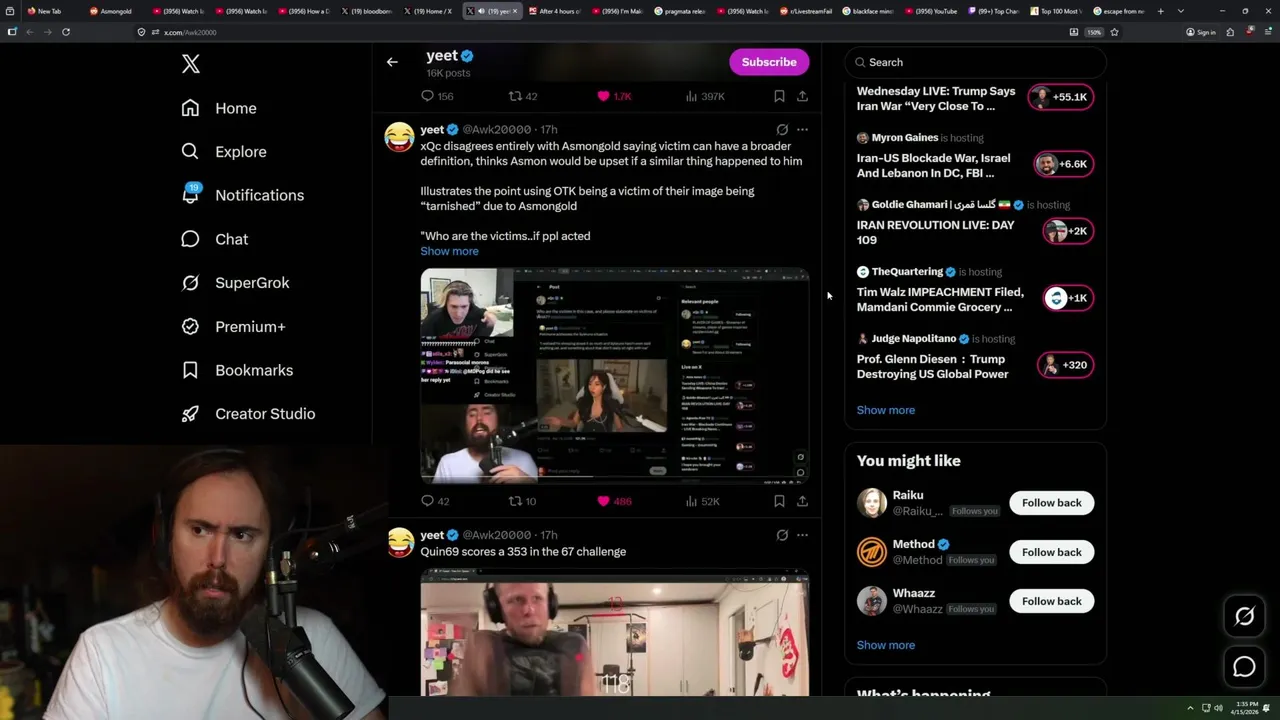Repost the post with 10 reposts
The height and width of the screenshot is (720, 1280).
[523, 501]
